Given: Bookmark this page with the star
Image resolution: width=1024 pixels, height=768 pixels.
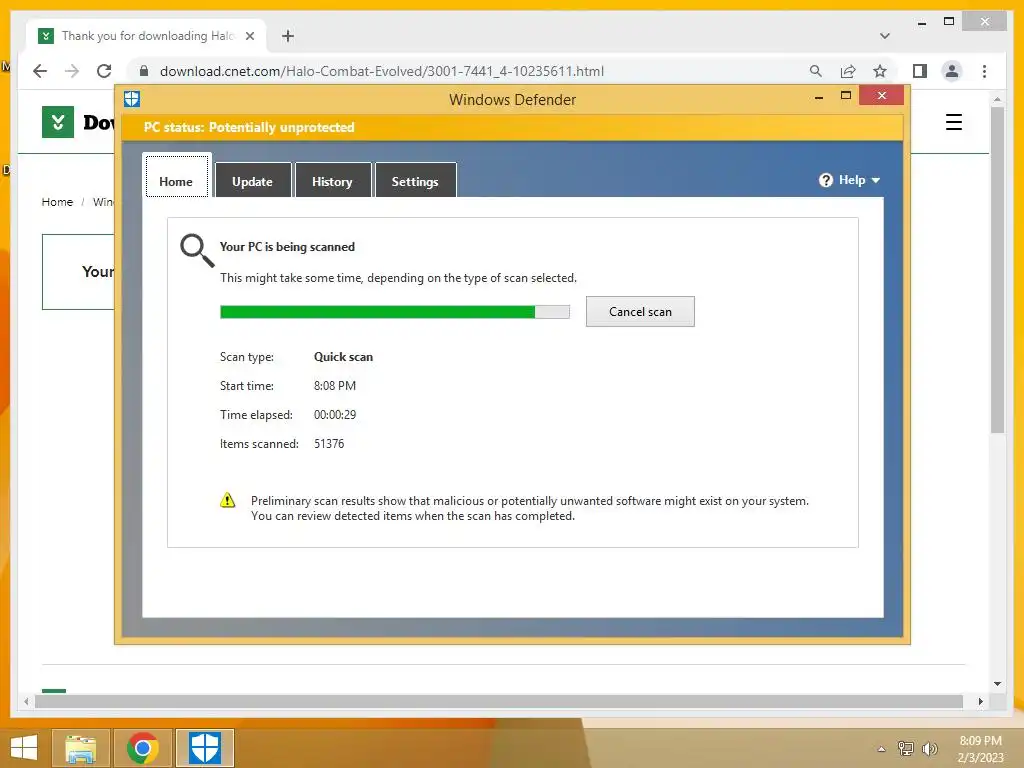Looking at the screenshot, I should tap(880, 71).
